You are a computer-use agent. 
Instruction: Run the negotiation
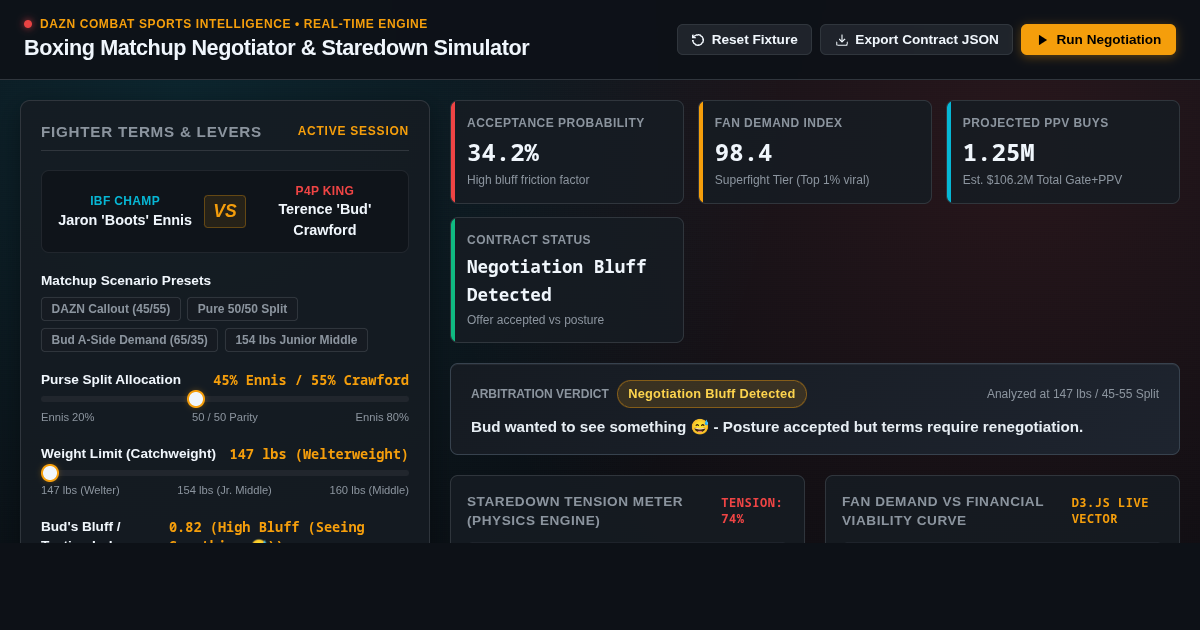pyautogui.click(x=1098, y=40)
